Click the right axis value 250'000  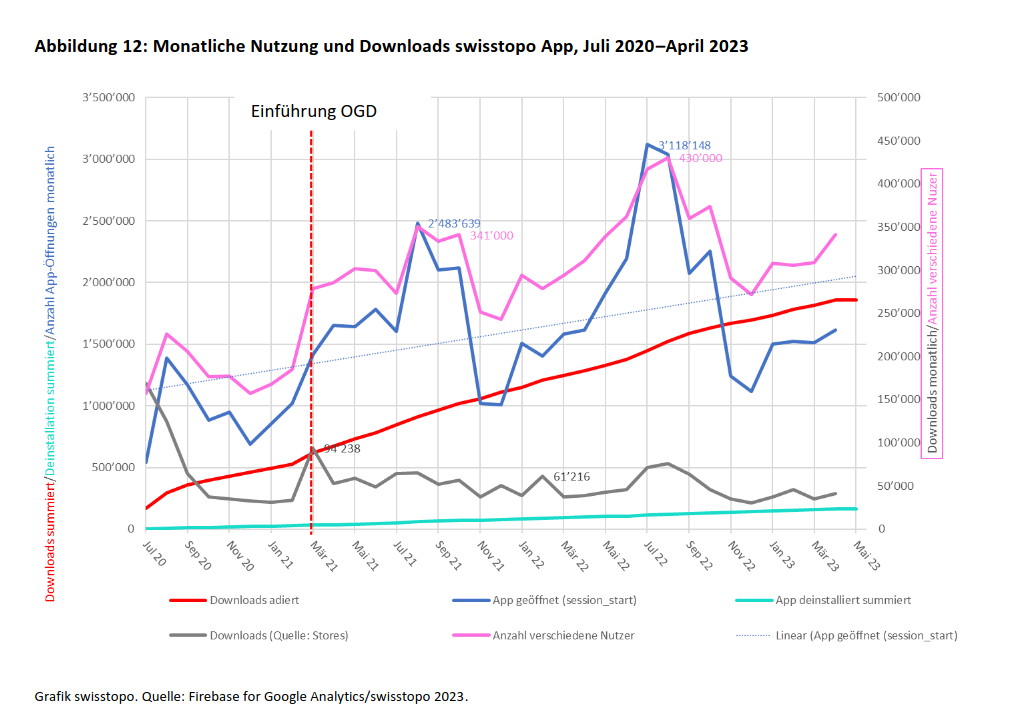click(899, 314)
